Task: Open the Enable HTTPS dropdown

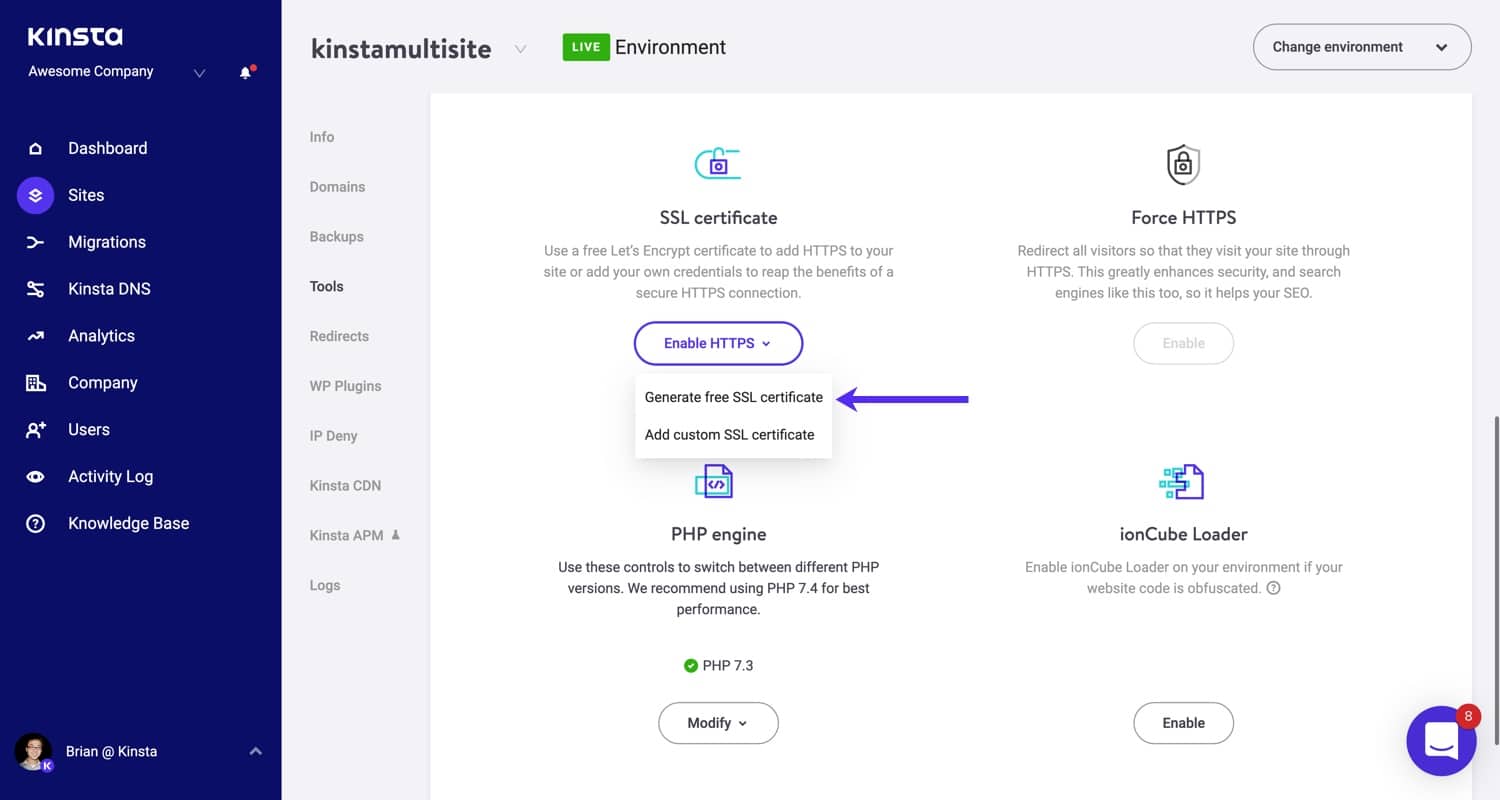Action: tap(718, 343)
